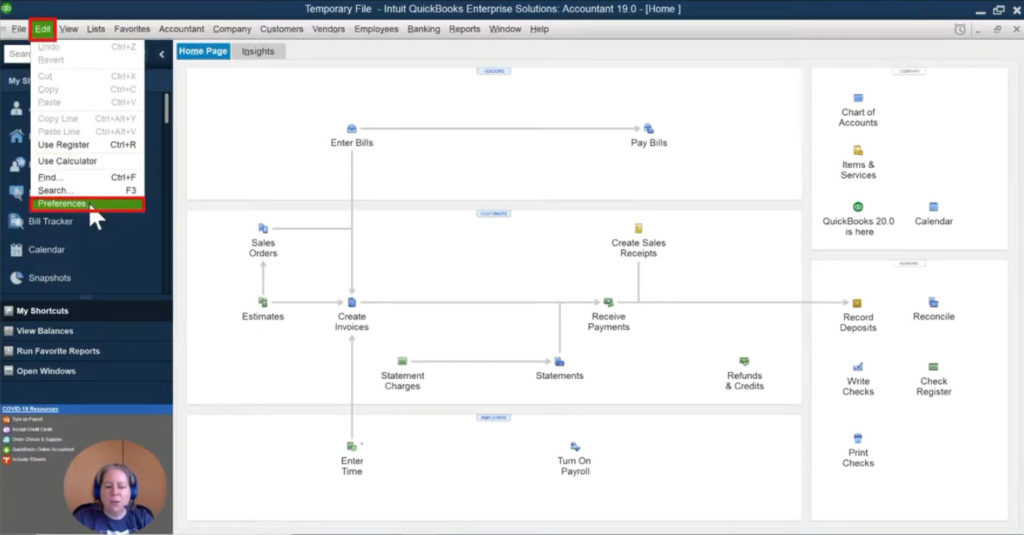This screenshot has height=535, width=1024.
Task: Collapse the left sidebar with arrow
Action: pyautogui.click(x=162, y=54)
